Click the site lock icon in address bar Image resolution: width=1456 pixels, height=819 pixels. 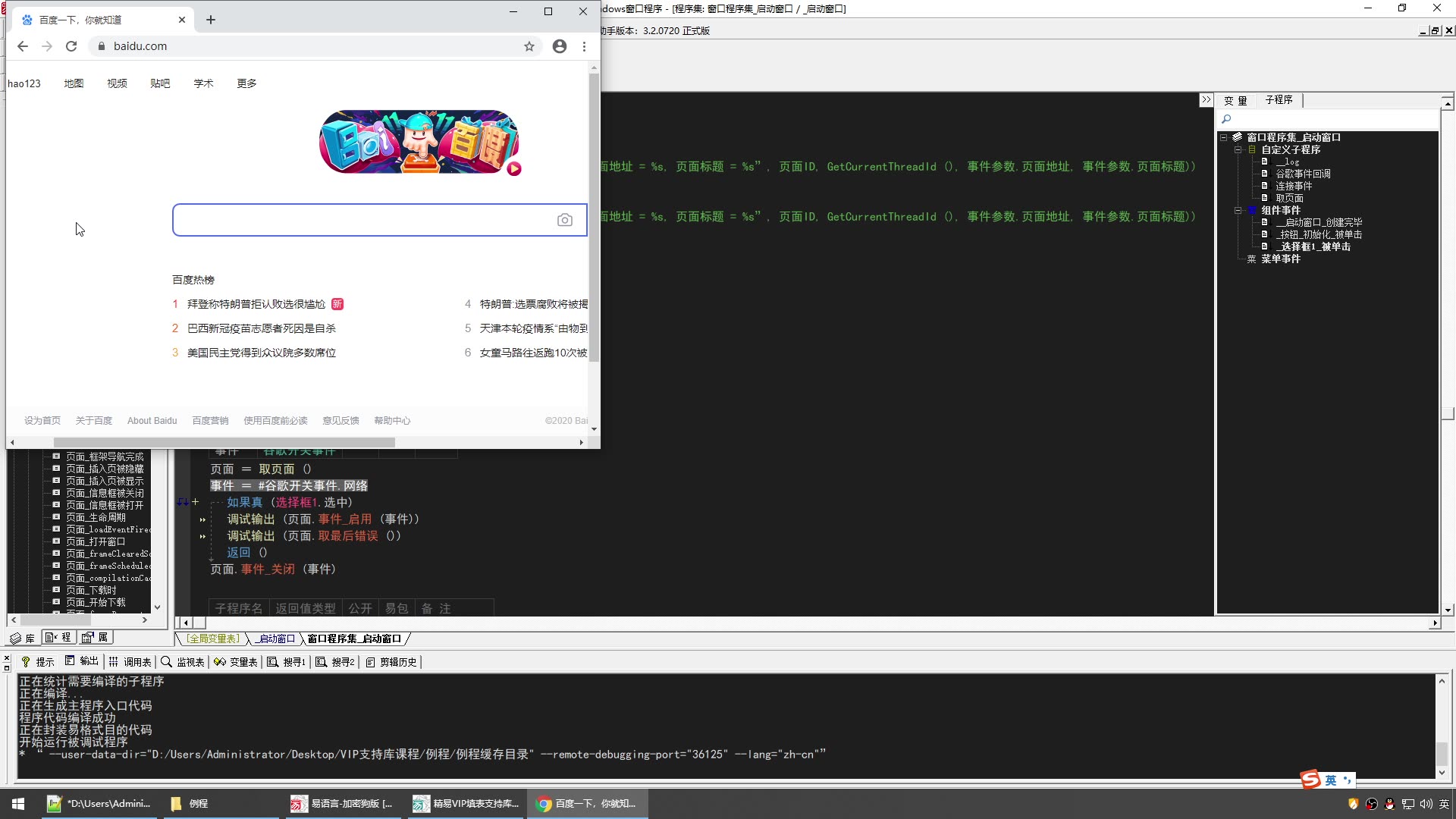(x=102, y=46)
